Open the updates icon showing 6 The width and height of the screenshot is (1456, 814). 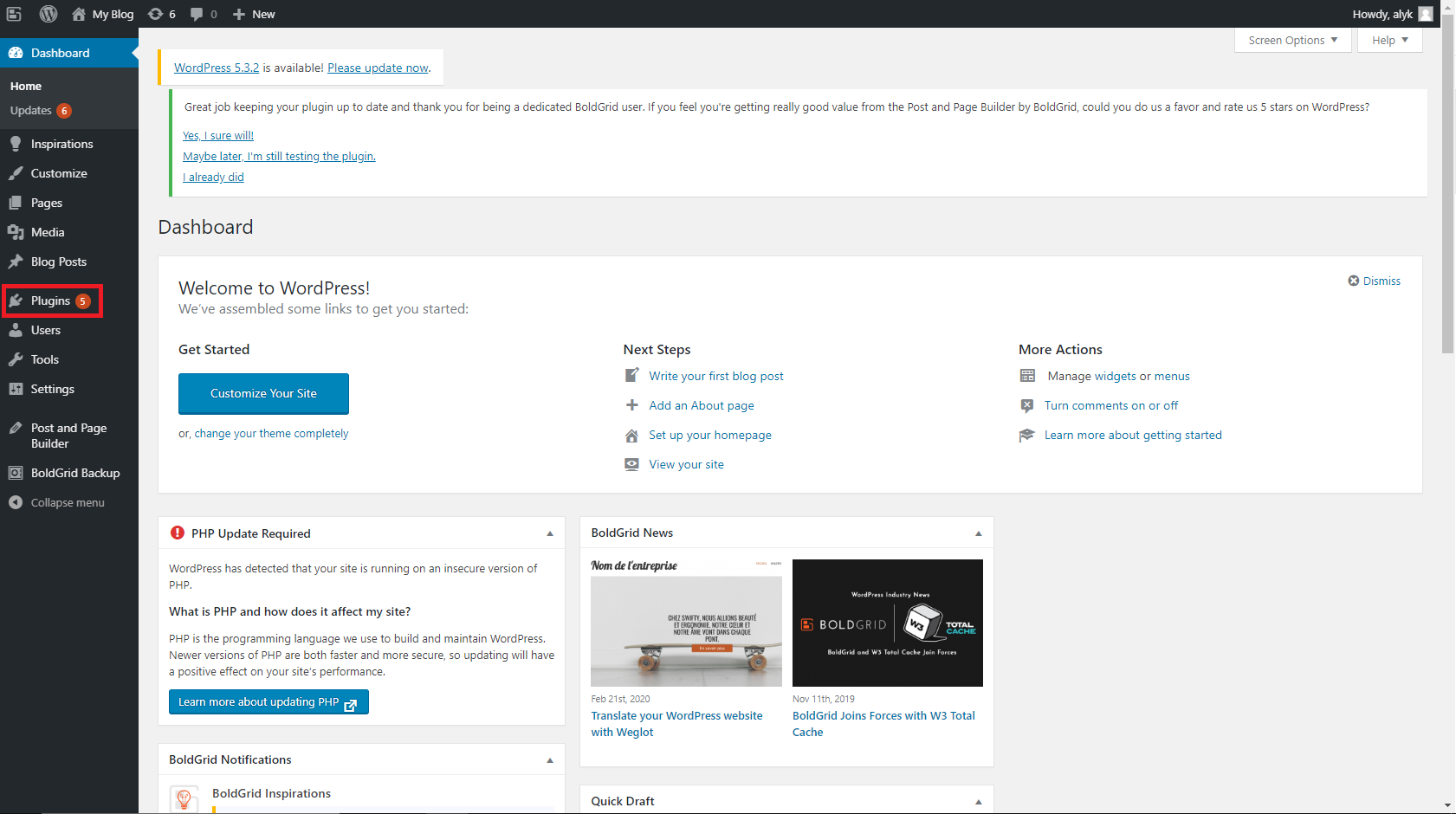155,14
